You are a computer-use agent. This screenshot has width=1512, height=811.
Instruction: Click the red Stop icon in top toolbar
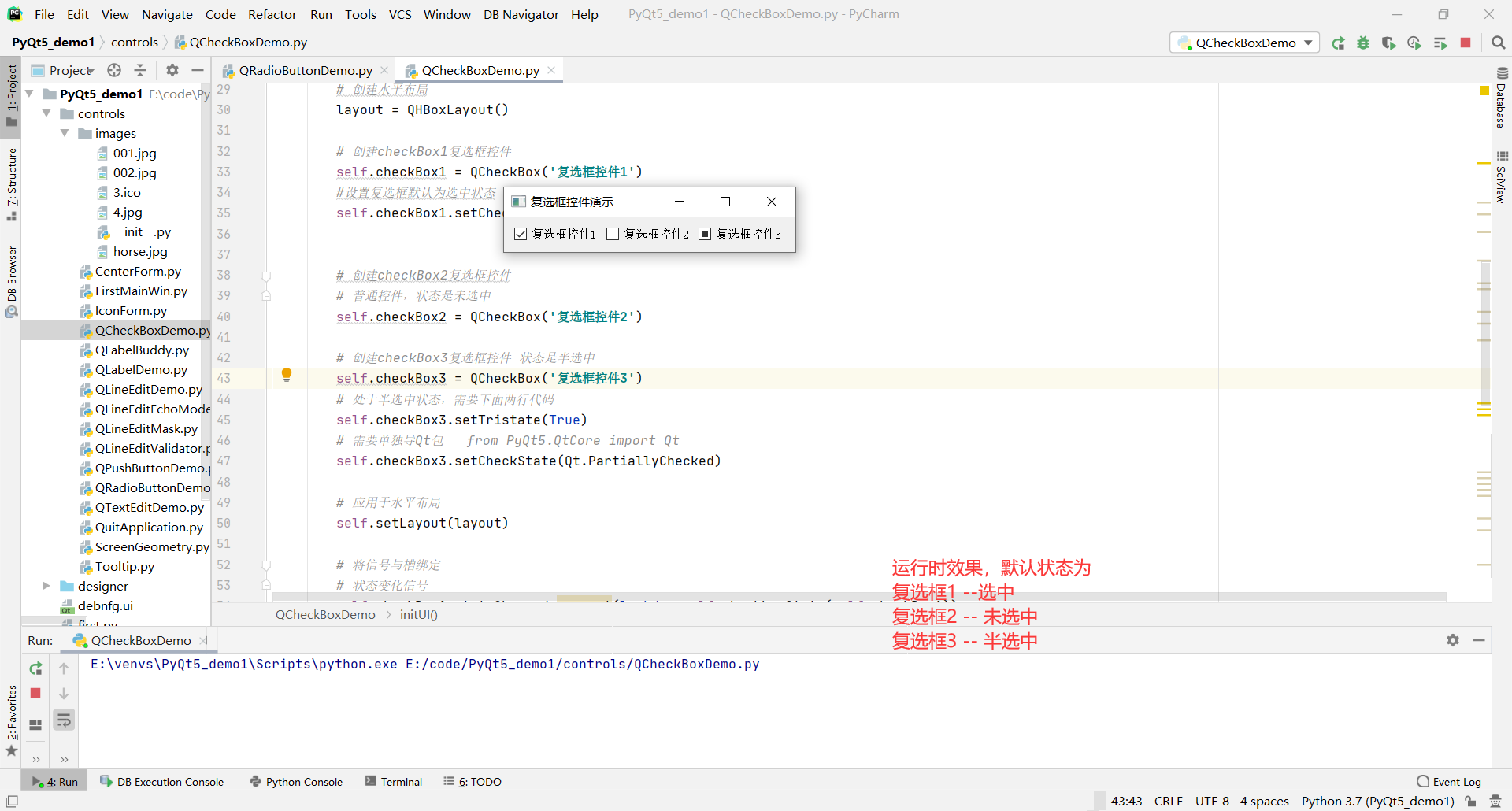pyautogui.click(x=1466, y=43)
